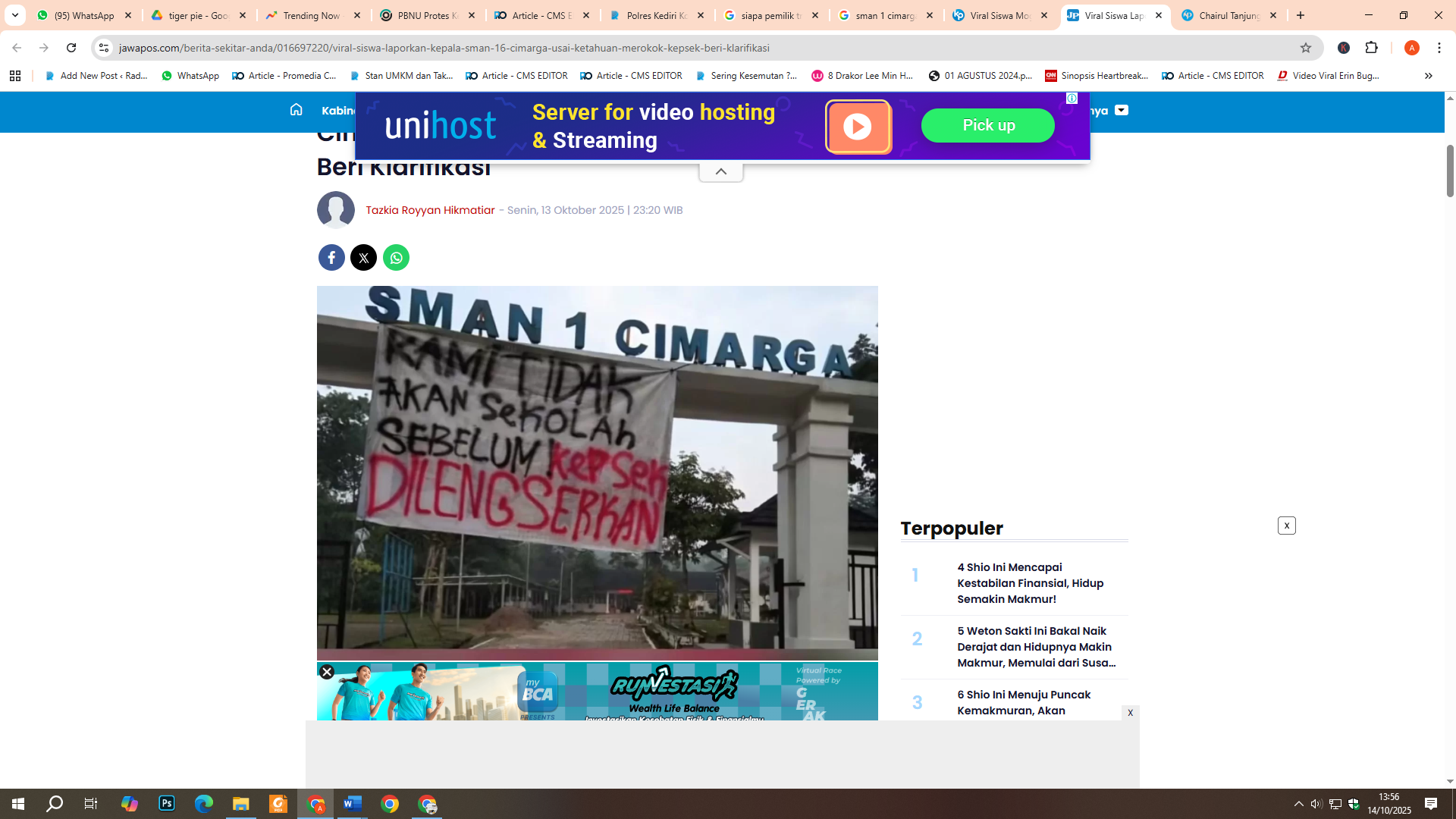This screenshot has height=819, width=1456.
Task: Bookmark this page with star icon
Action: (1306, 48)
